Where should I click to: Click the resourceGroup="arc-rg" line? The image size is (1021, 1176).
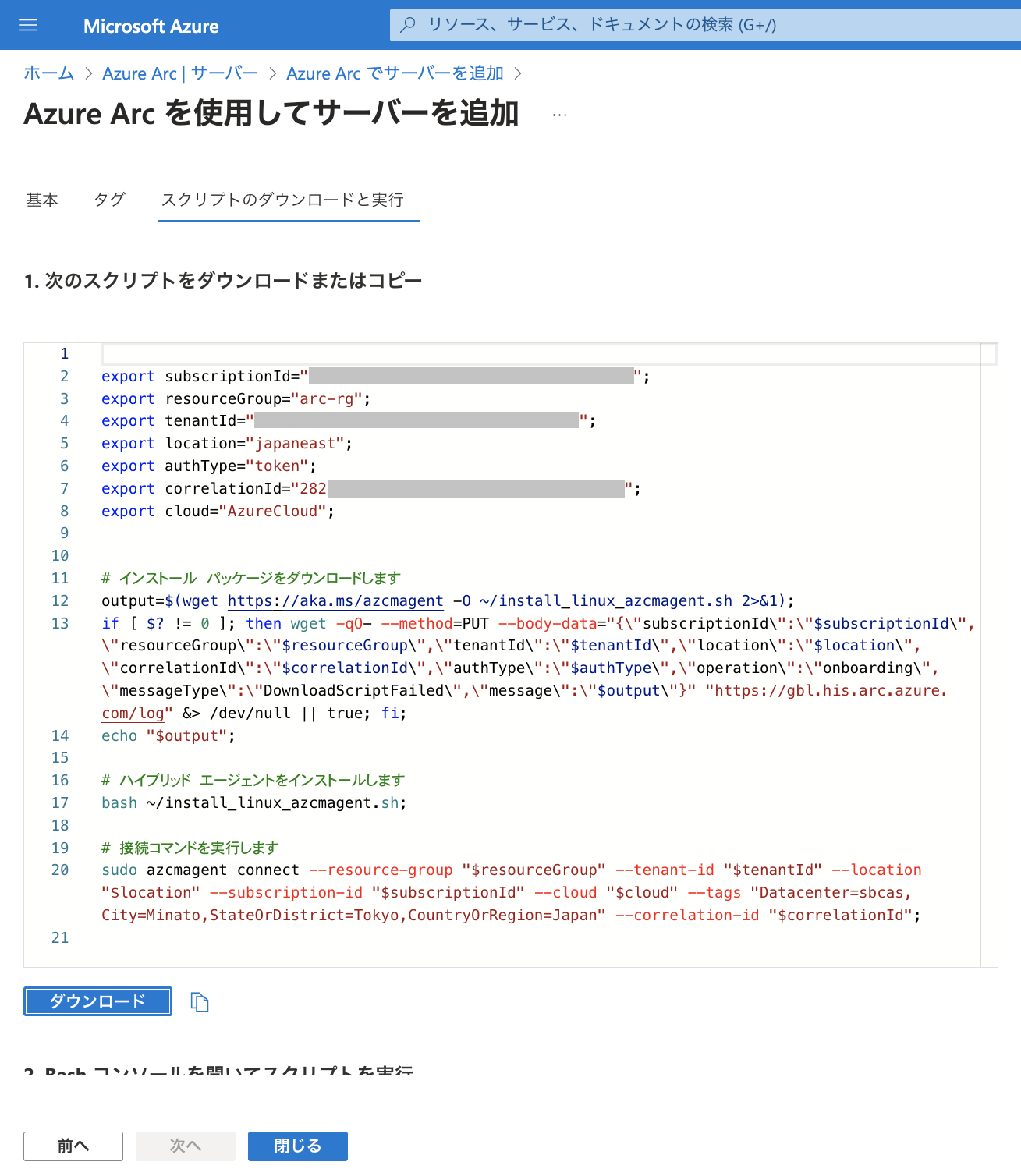(x=236, y=399)
